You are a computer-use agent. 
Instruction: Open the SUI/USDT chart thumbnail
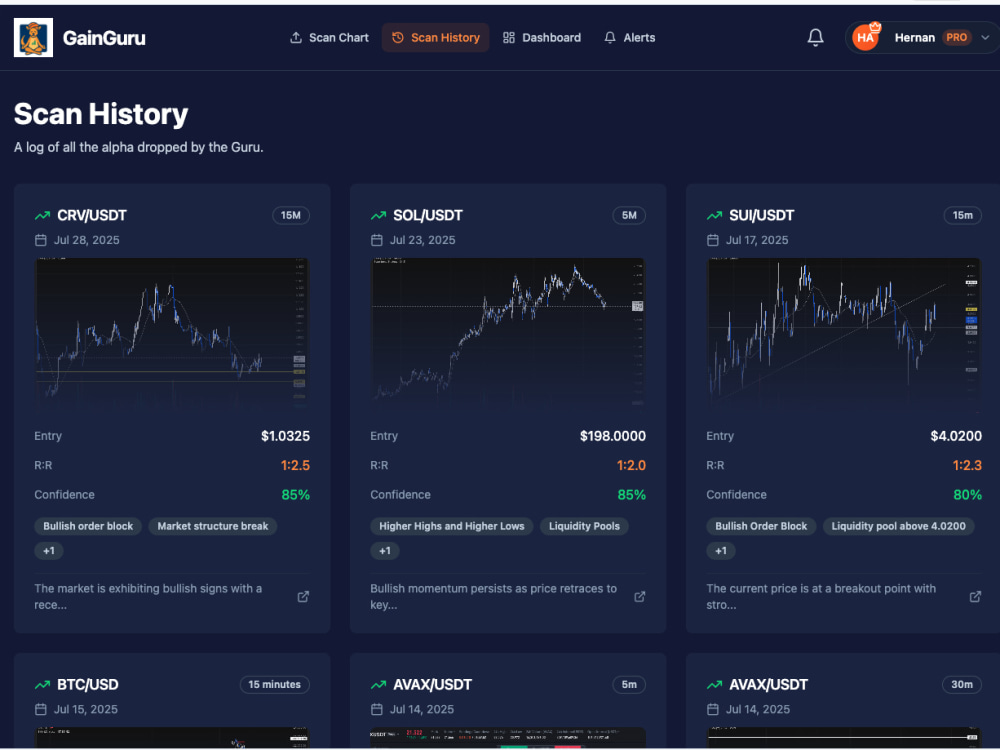tap(844, 334)
